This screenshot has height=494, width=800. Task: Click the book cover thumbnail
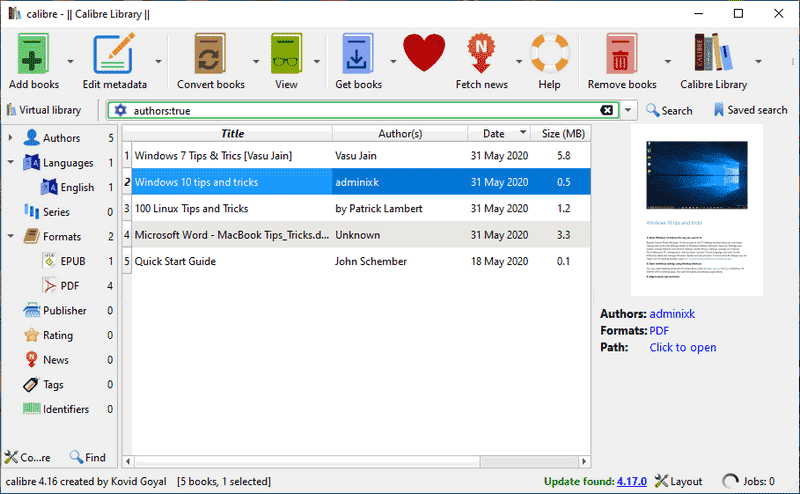697,210
